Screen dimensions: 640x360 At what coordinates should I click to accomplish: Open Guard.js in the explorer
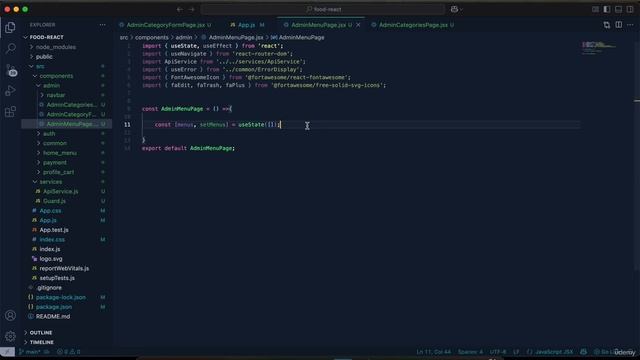54,201
